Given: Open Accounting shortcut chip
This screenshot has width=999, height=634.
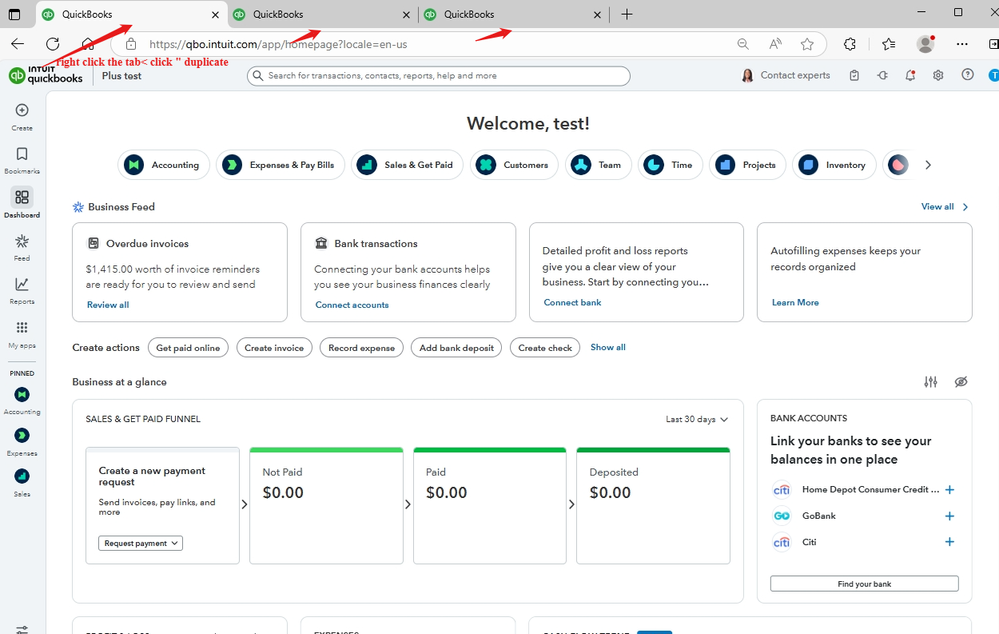Looking at the screenshot, I should 164,165.
